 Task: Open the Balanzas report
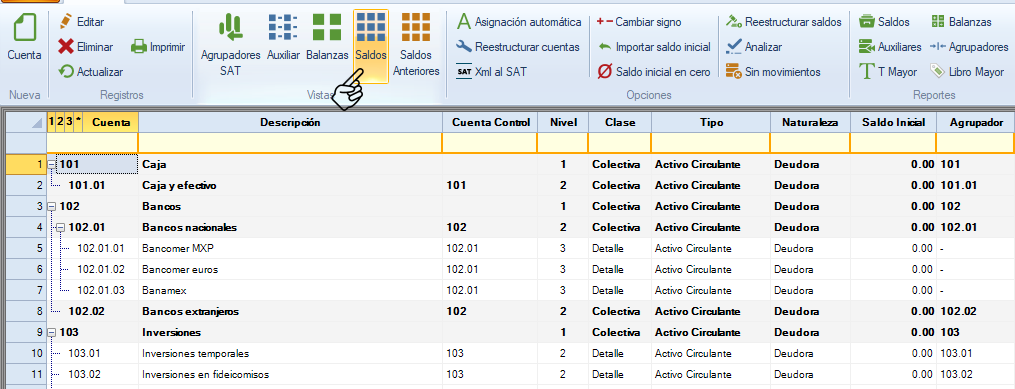(961, 22)
